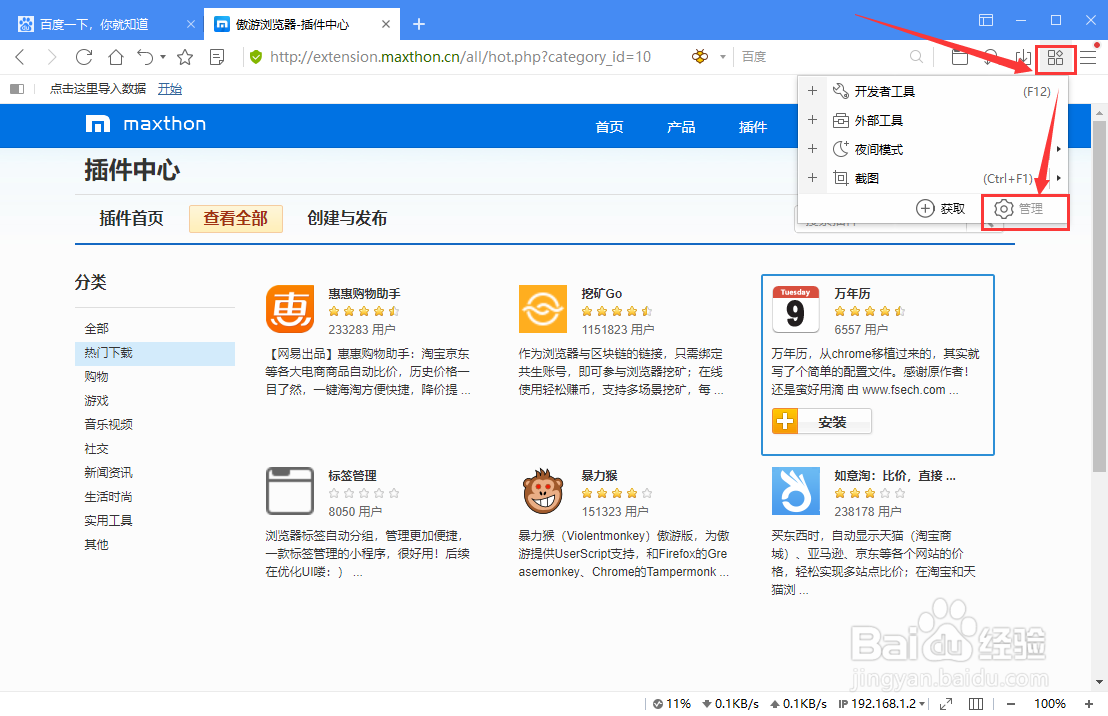
Task: Toggle split screen icon in status bar
Action: pyautogui.click(x=976, y=704)
